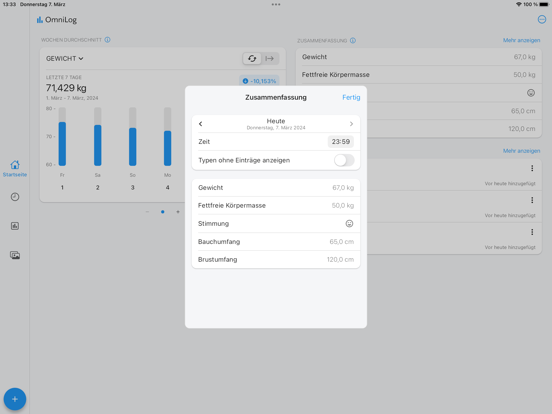
Task: Select the Brustumfang row in dialog
Action: [x=276, y=259]
